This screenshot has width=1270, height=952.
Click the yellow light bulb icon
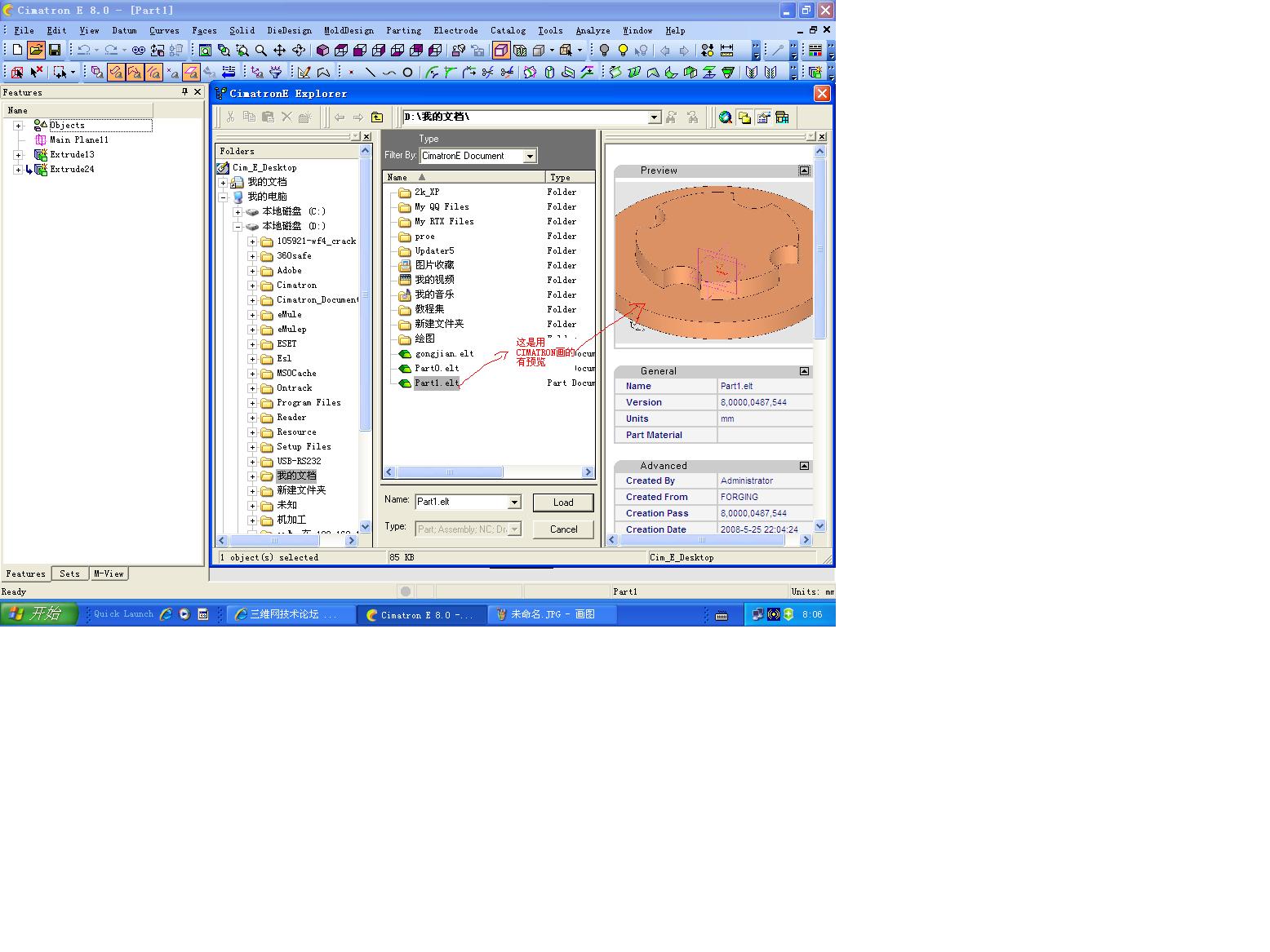[x=623, y=51]
